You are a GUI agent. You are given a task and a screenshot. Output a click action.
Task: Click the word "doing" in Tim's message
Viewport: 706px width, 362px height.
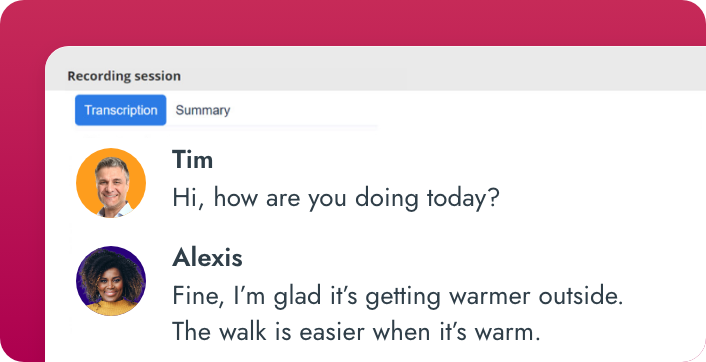(x=387, y=199)
